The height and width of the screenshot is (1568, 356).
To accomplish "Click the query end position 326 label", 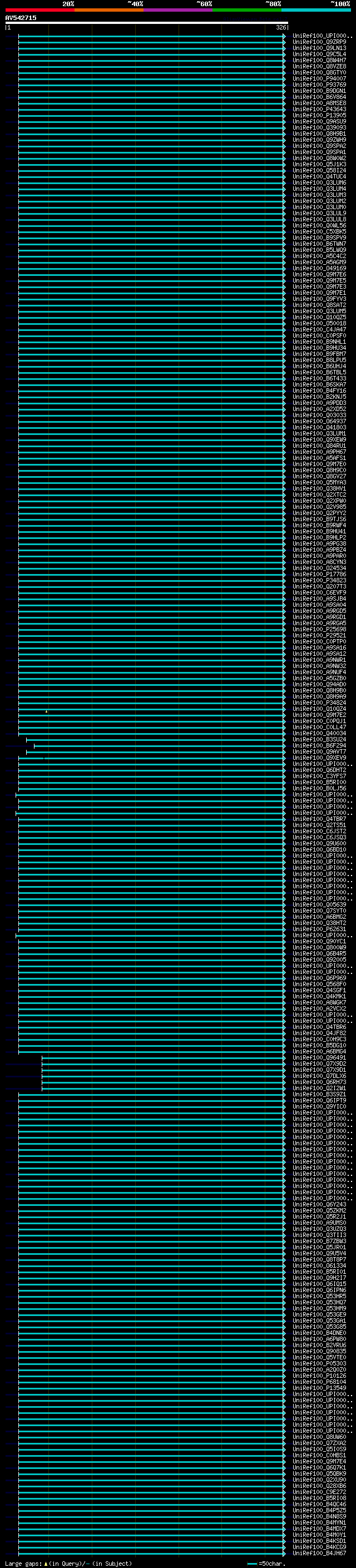I will click(x=281, y=27).
